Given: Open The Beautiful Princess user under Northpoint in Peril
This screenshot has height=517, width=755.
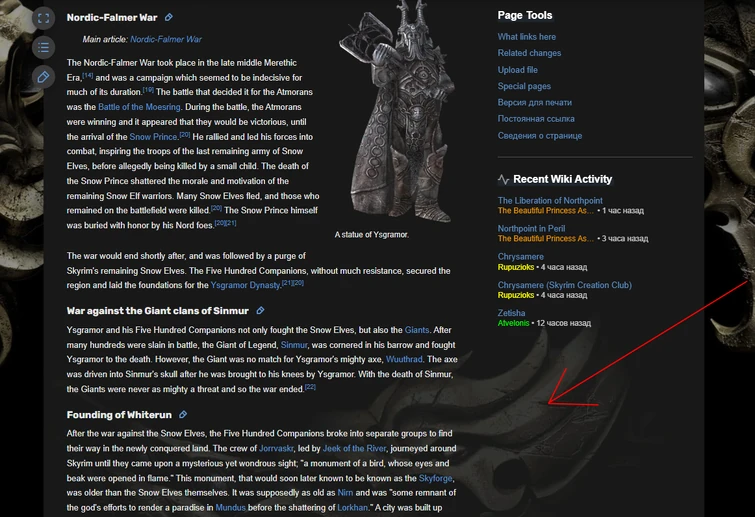Looking at the screenshot, I should [x=546, y=238].
